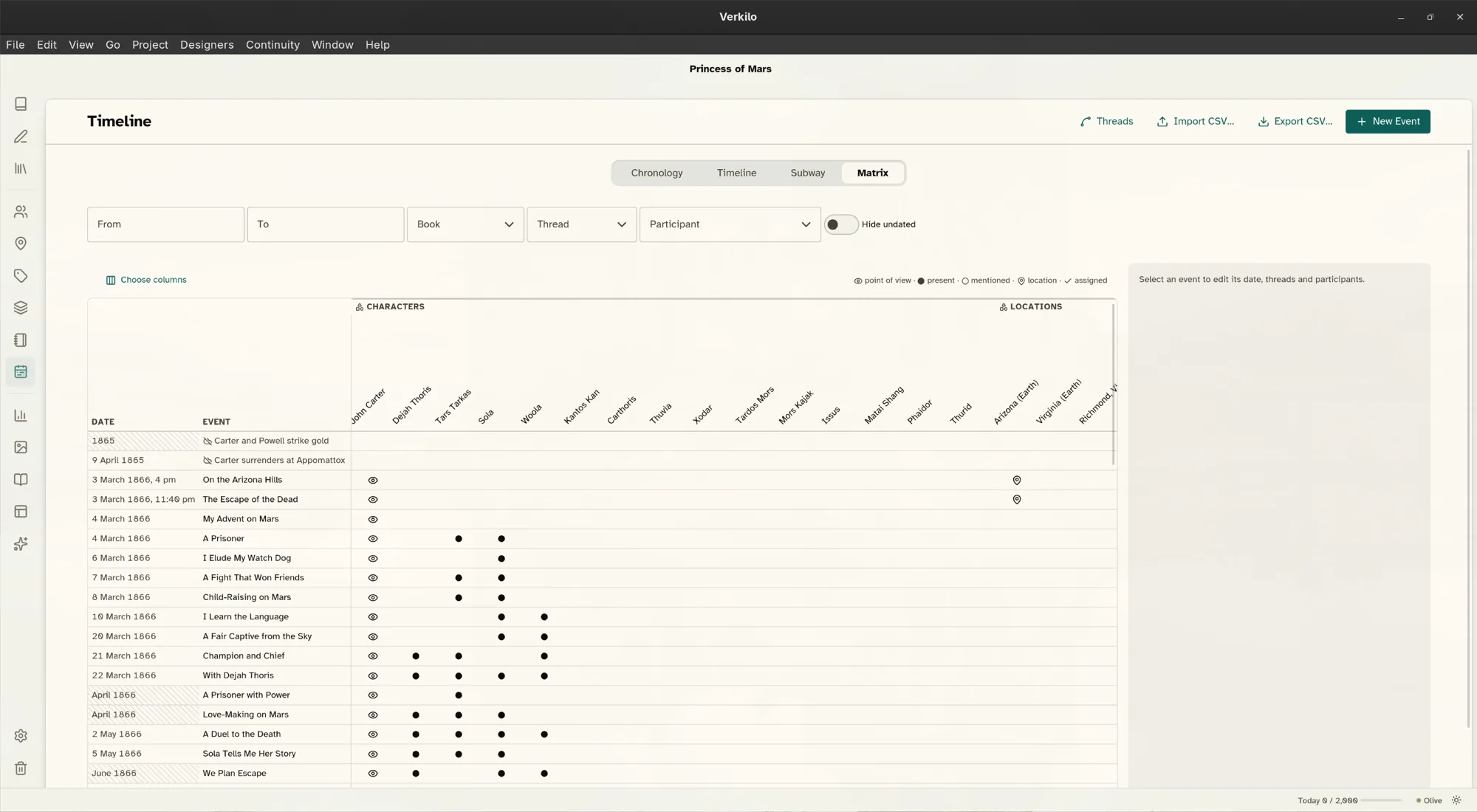
Task: Open settings gear in the sidebar
Action: tap(21, 736)
